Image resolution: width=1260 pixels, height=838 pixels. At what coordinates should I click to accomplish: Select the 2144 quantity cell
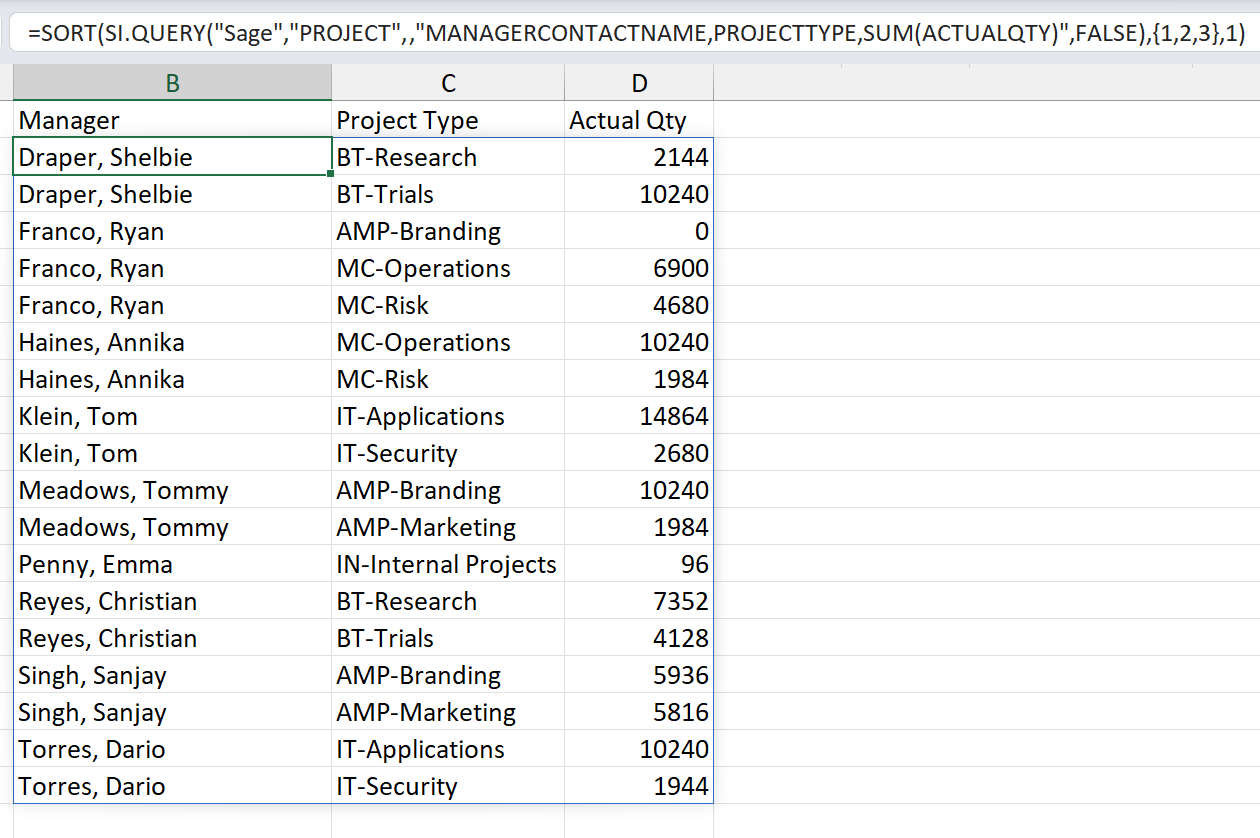639,157
